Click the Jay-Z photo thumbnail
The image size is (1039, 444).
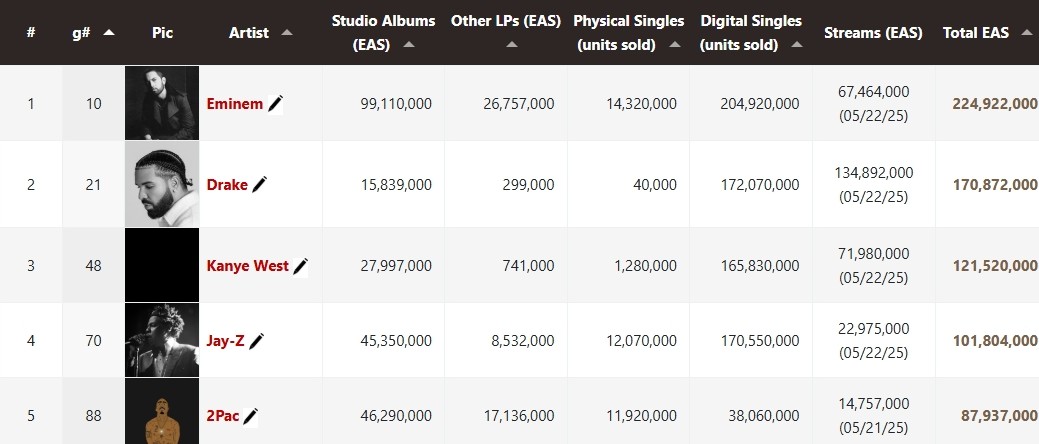(x=162, y=340)
